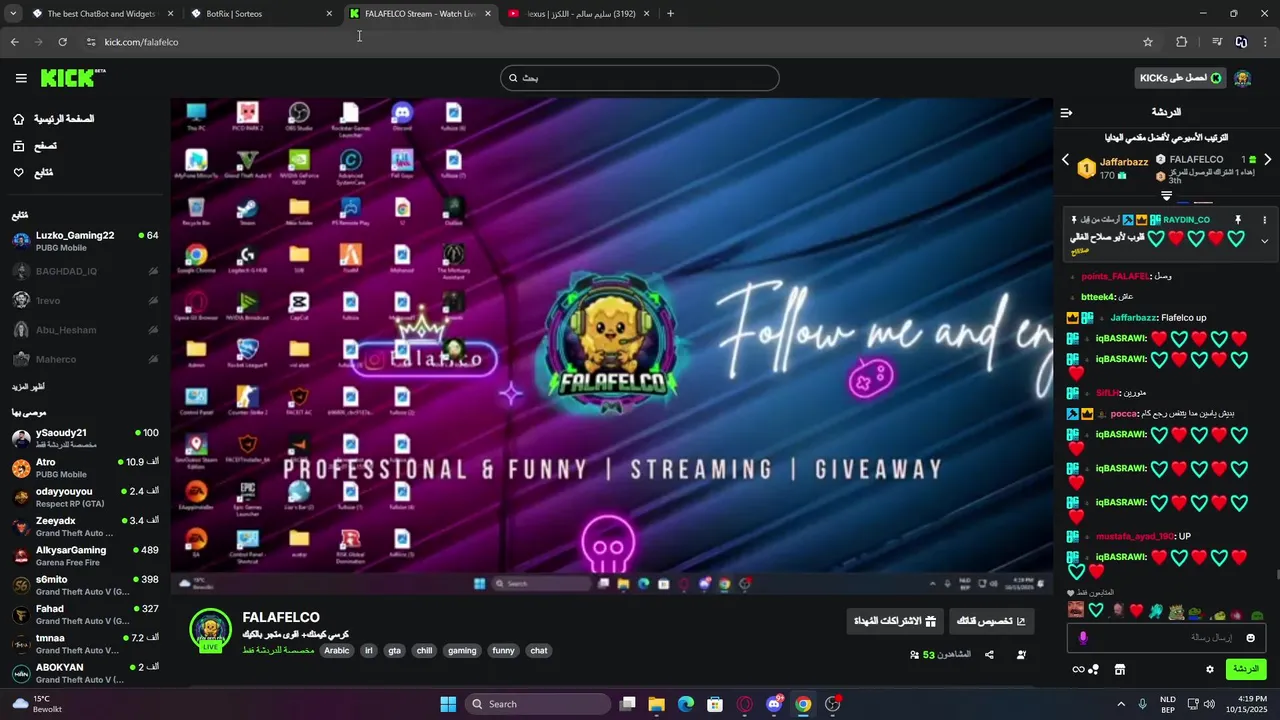Open chat settings gear icon

1210,669
